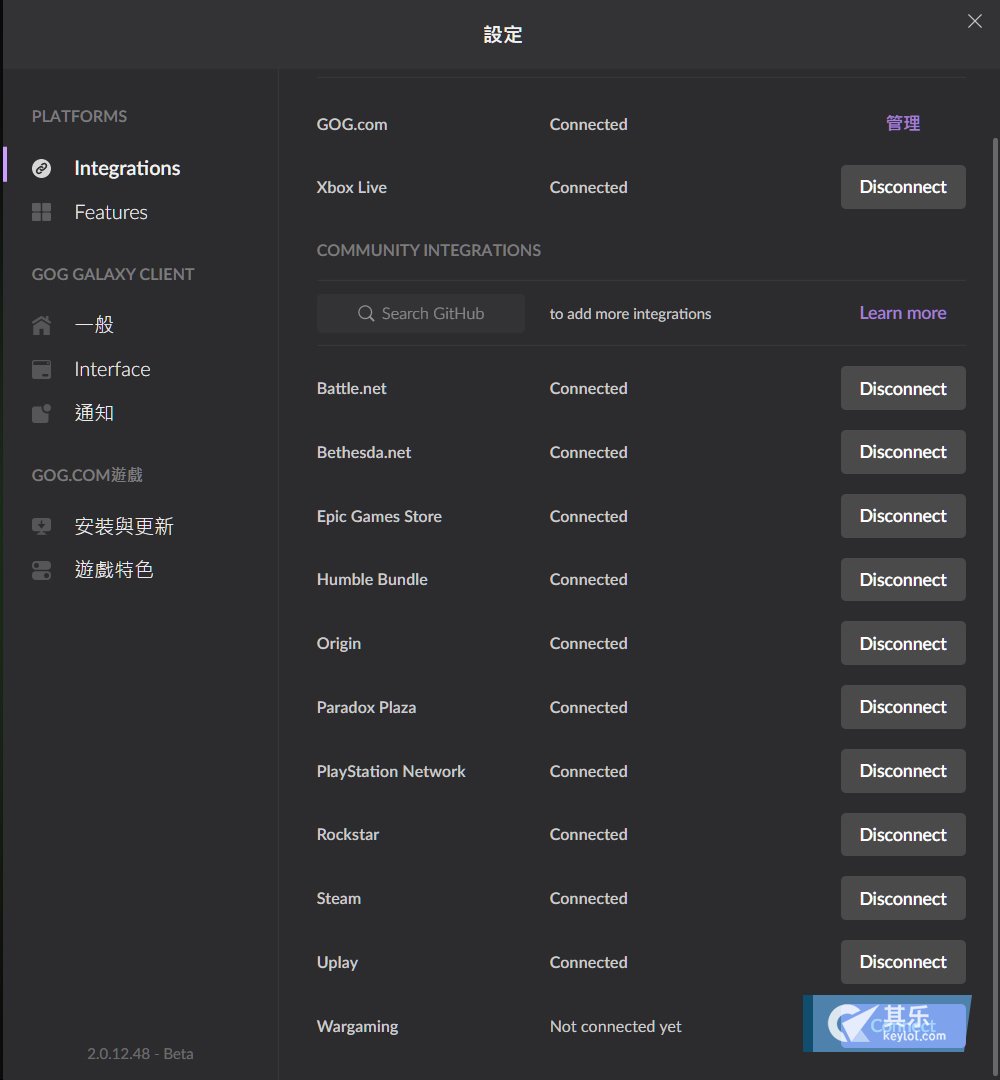Disconnect the PlayStation Network integration

[x=903, y=771]
